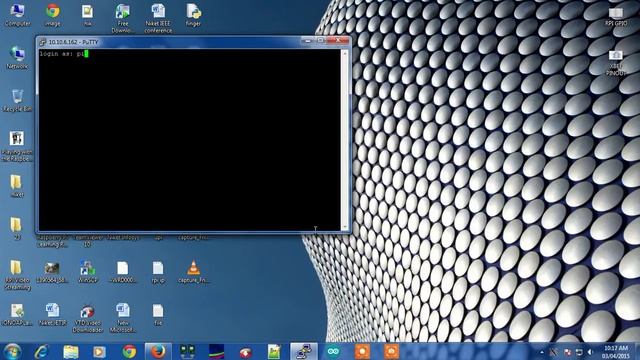Select the rpi_ip text file icon

pos(158,272)
